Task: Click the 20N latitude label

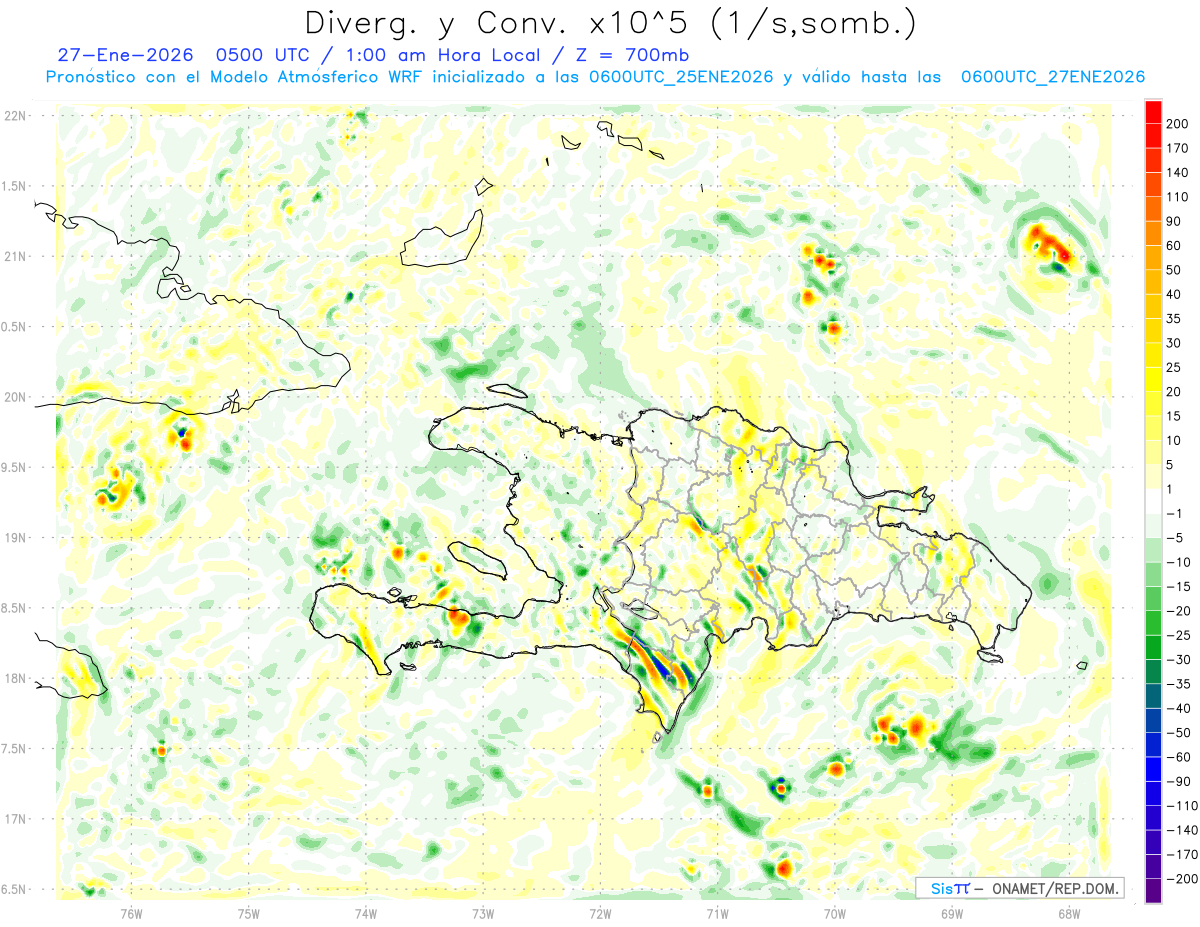Action: pos(15,397)
